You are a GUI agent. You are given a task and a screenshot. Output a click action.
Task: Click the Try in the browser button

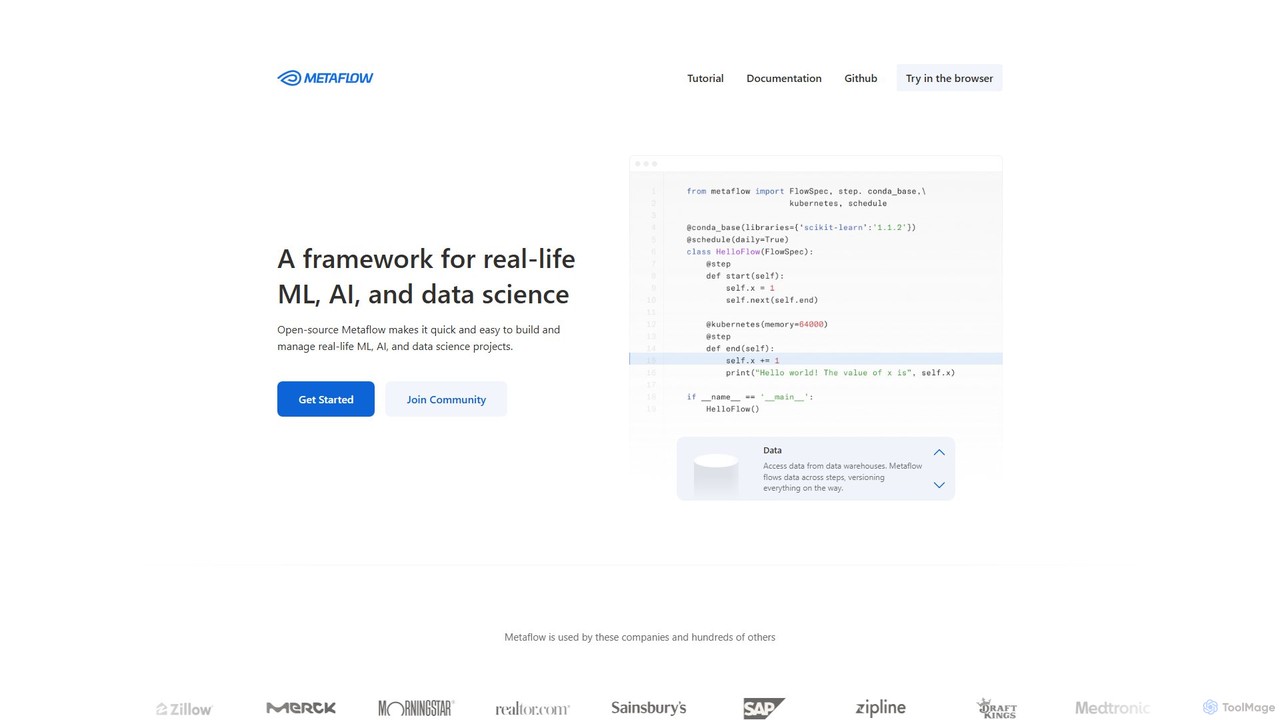point(949,78)
